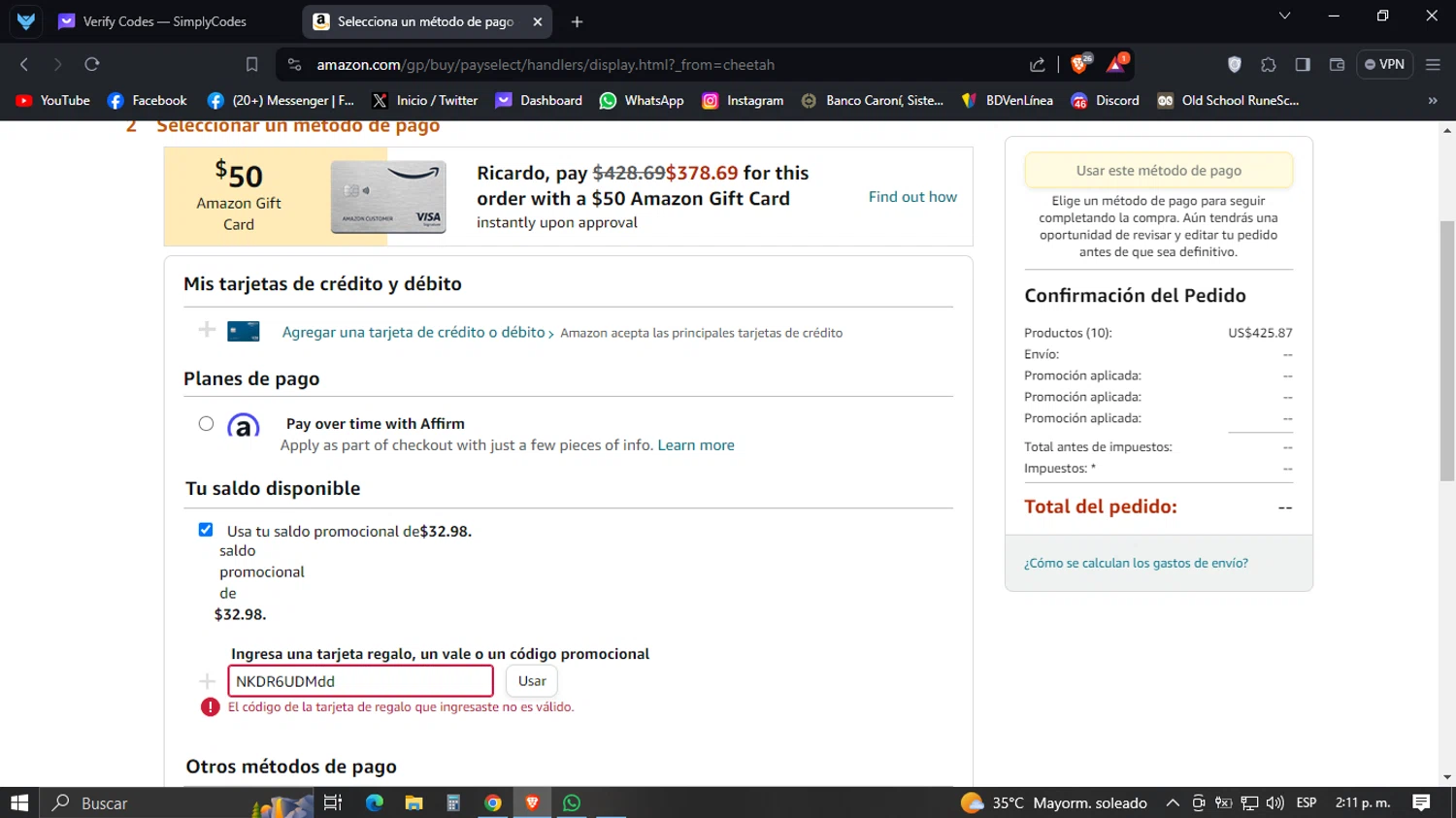Open ¿Cómo se calculan los gastos de envío?
Image resolution: width=1456 pixels, height=818 pixels.
coord(1136,563)
